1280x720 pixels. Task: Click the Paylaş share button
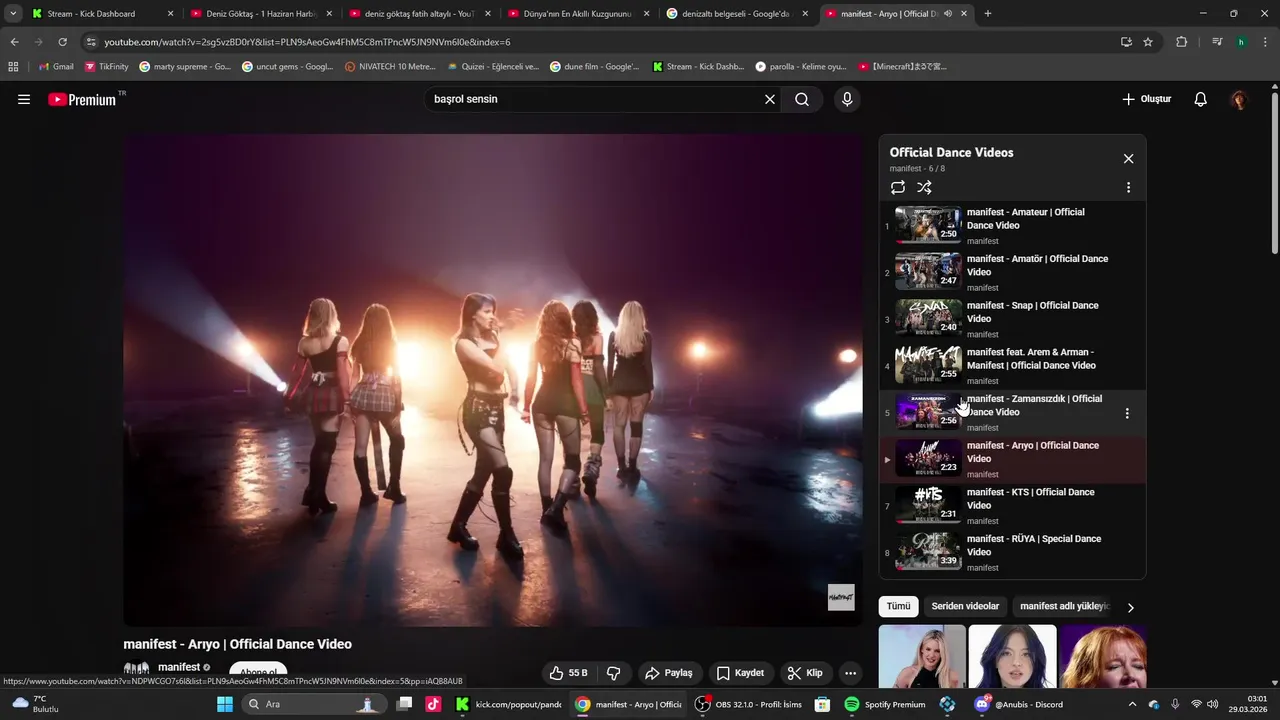click(x=669, y=673)
